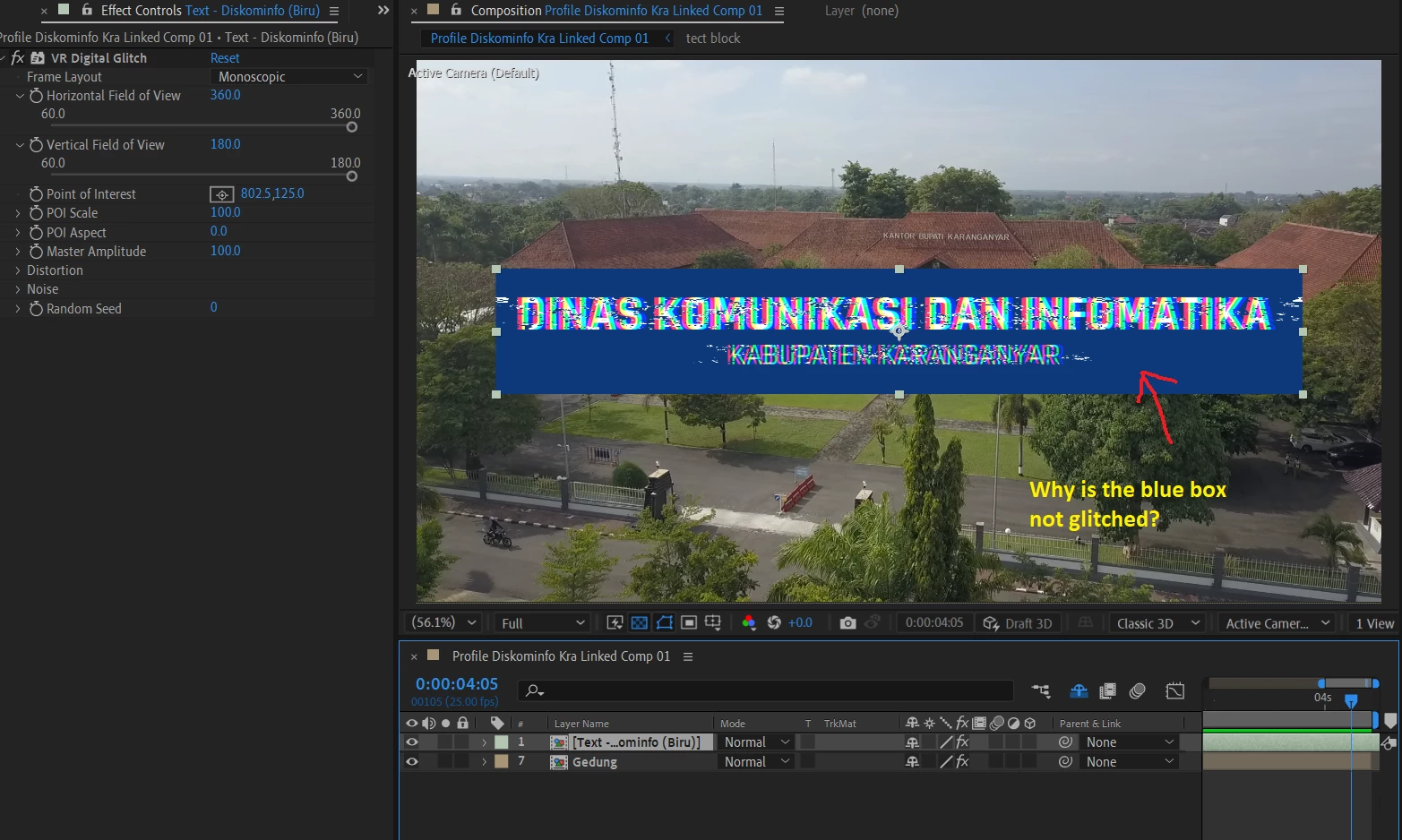Click the Vertical Field of View slider handle
The image size is (1402, 840).
pyautogui.click(x=352, y=176)
